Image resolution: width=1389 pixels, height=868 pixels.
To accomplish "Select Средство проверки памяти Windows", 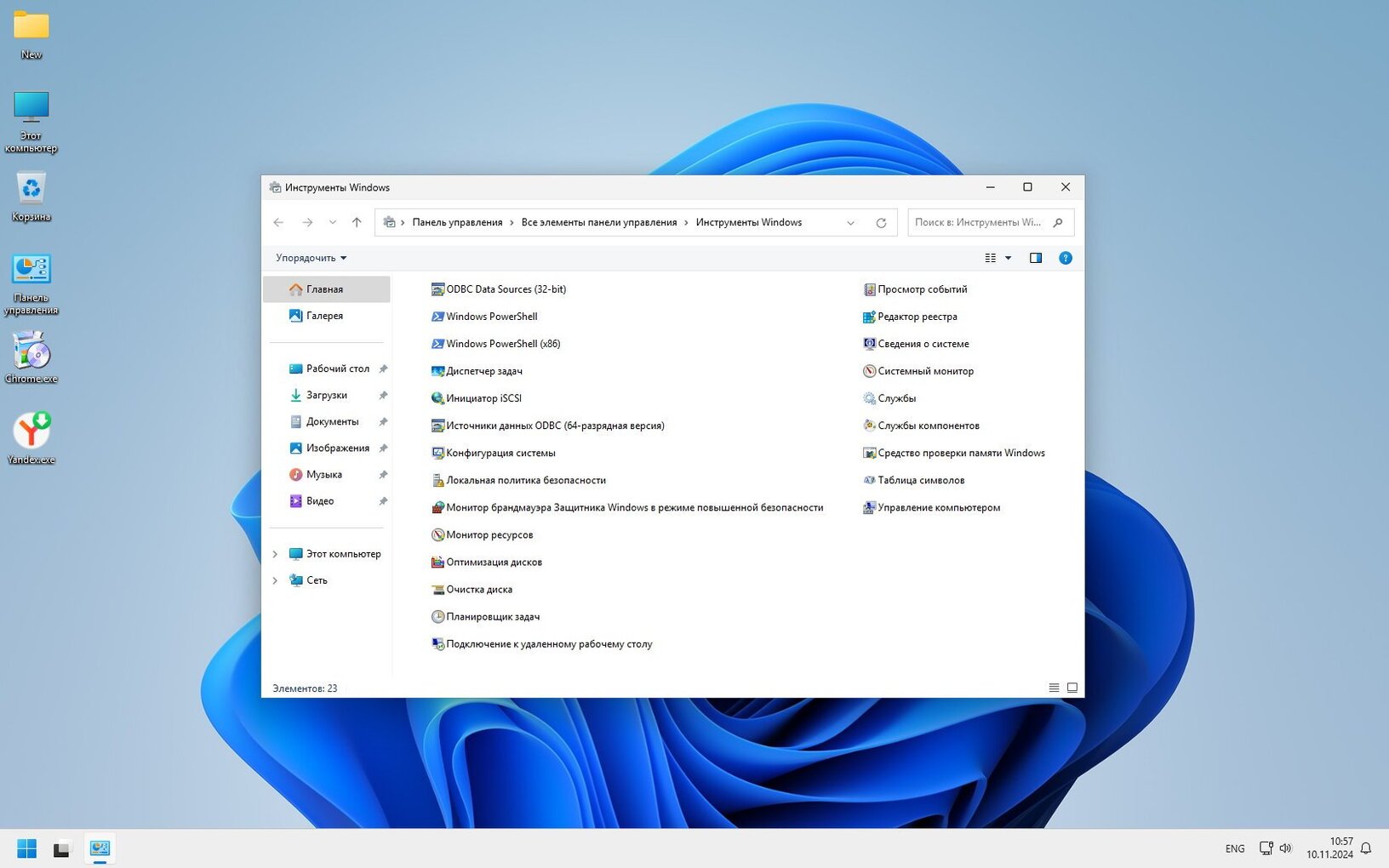I will coord(954,453).
